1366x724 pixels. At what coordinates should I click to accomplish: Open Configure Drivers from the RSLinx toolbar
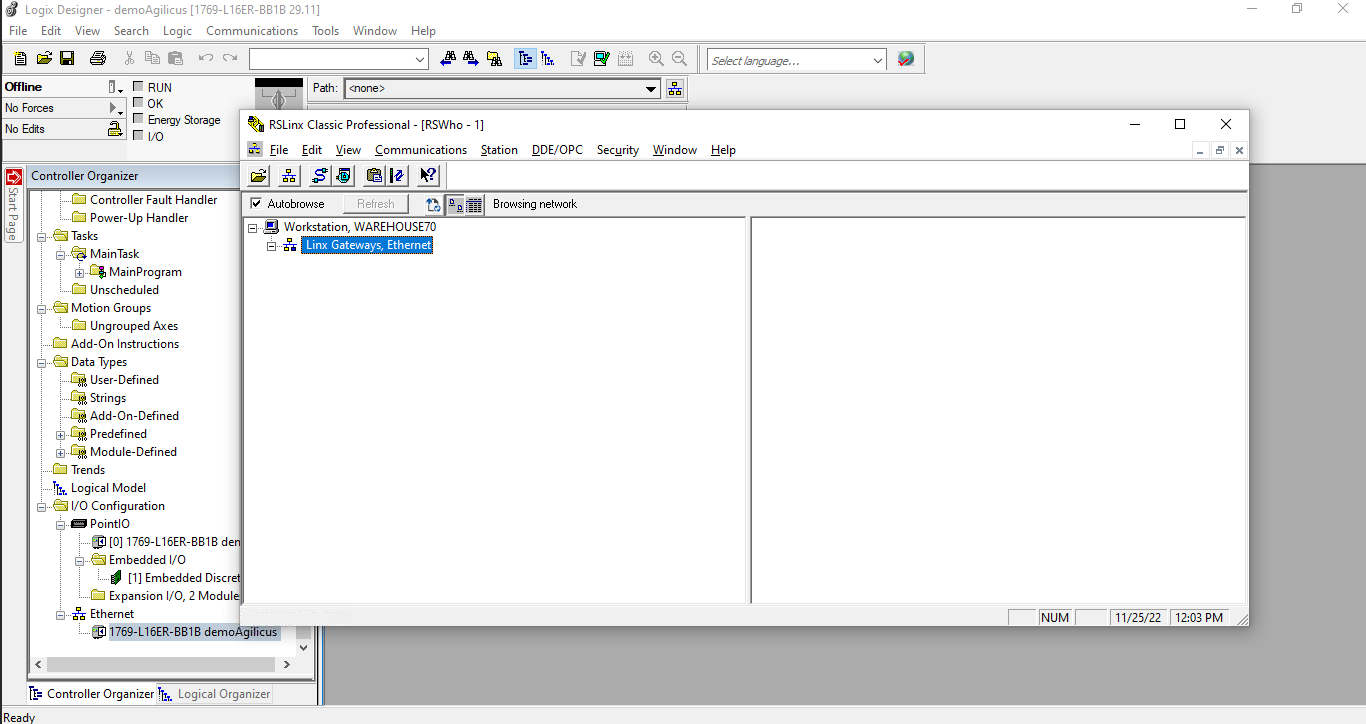(319, 176)
